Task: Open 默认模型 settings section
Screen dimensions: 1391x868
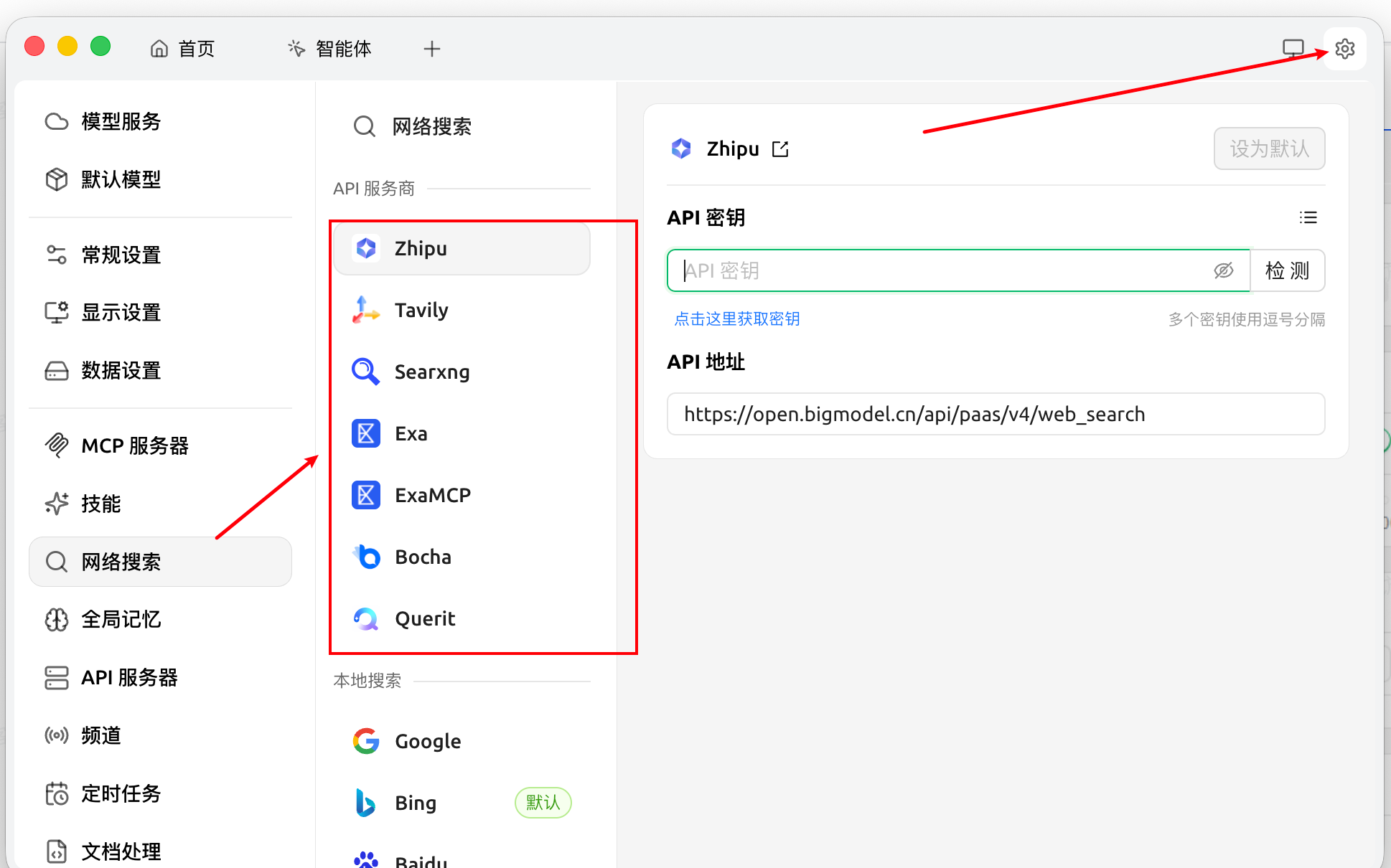Action: pos(160,179)
